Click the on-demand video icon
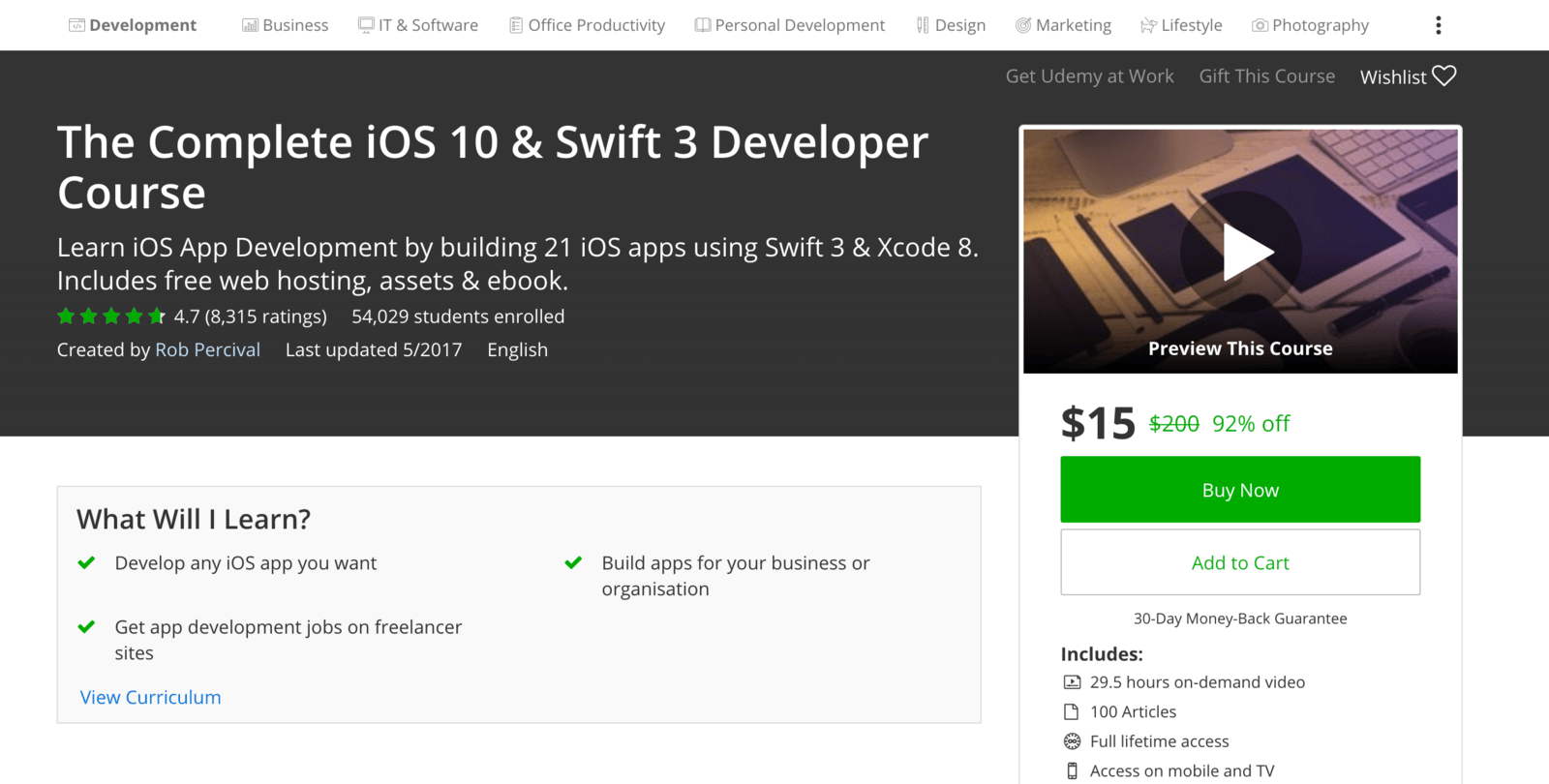 1072,682
